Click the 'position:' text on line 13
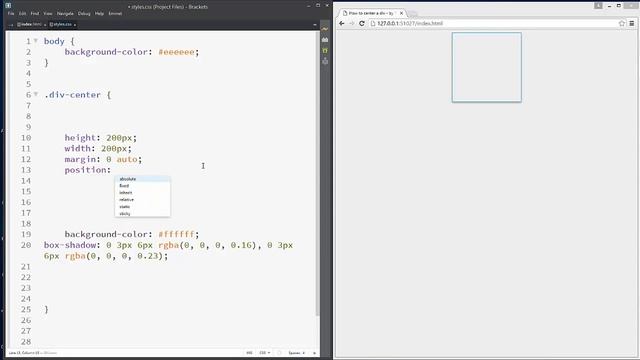640x360 pixels. point(87,170)
